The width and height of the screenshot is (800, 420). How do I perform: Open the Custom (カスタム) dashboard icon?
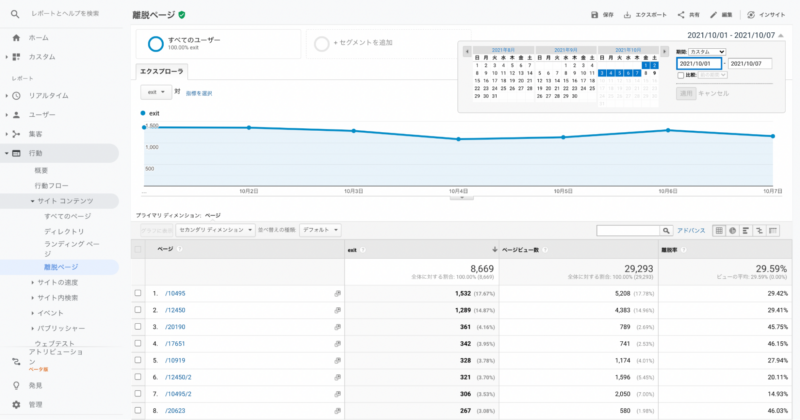[x=16, y=57]
